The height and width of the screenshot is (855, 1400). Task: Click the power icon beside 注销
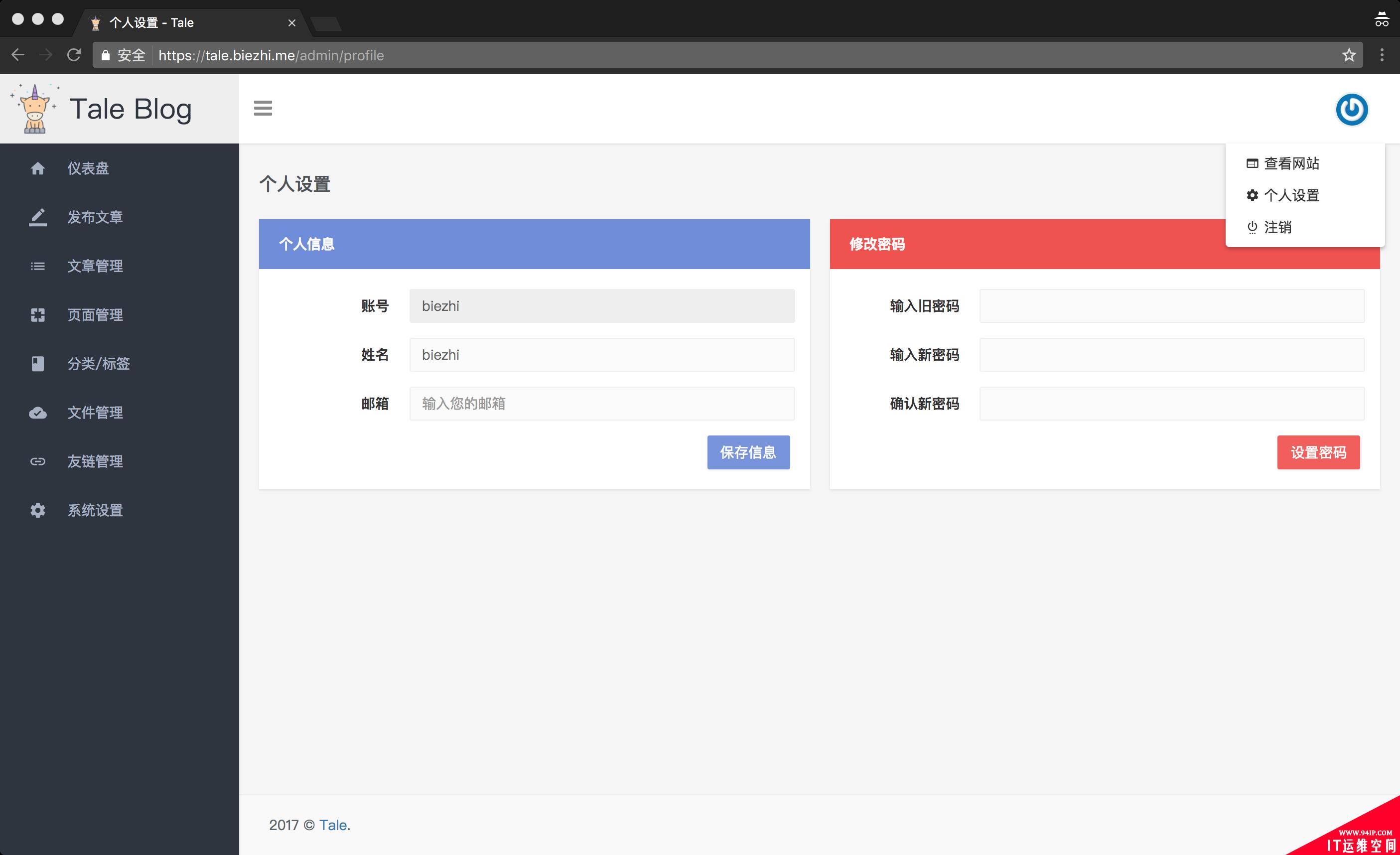coord(1252,227)
